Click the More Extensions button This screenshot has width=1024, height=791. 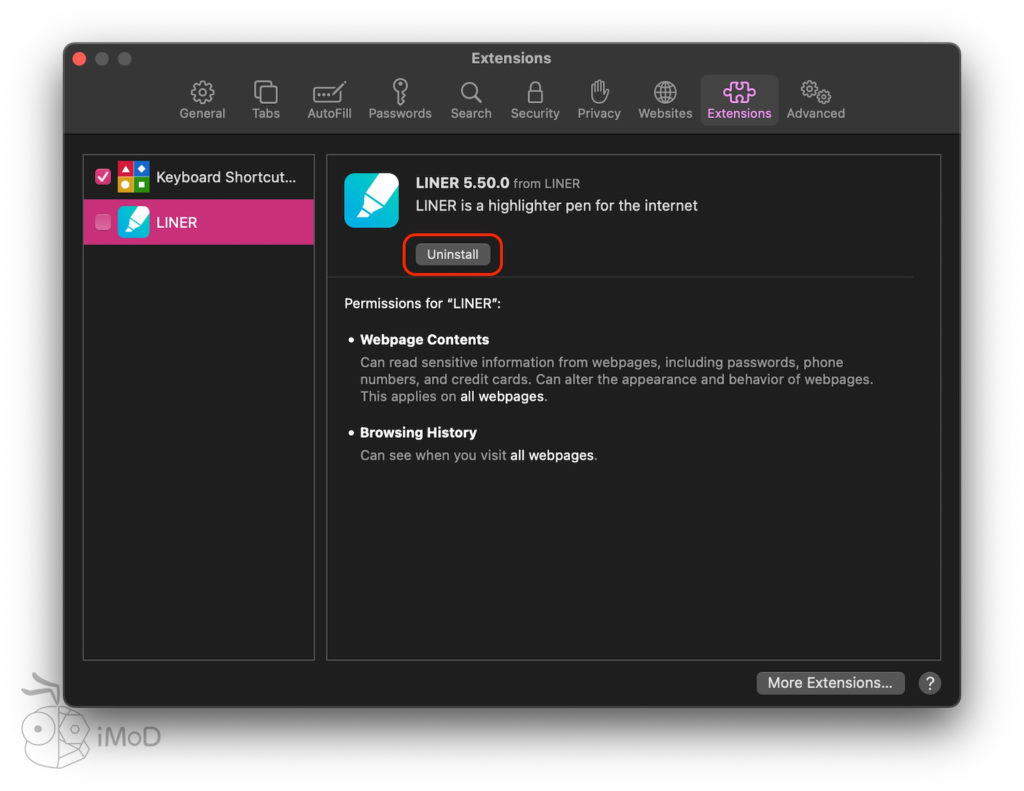point(830,683)
